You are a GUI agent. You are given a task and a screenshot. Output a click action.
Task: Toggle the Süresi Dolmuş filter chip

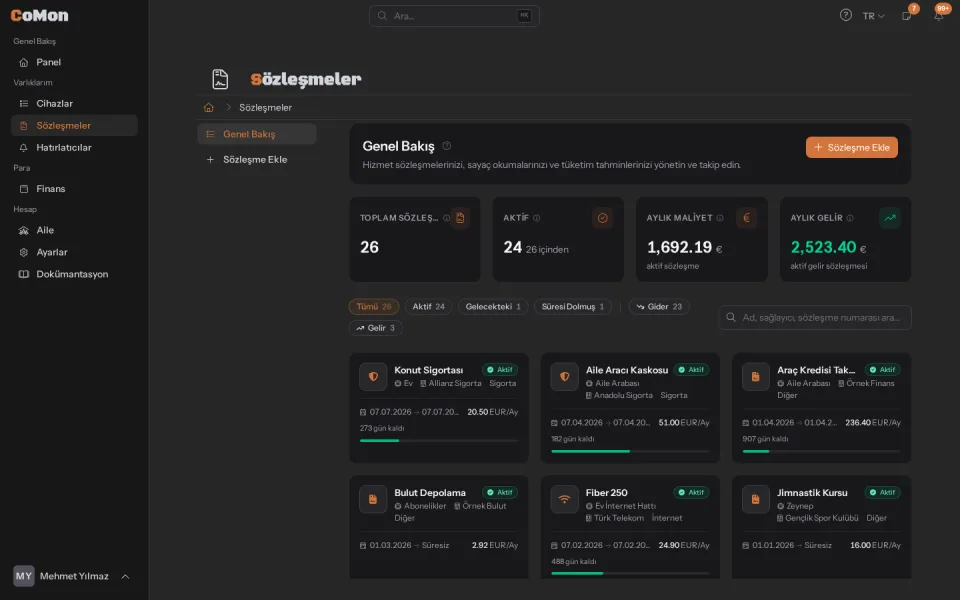pyautogui.click(x=572, y=307)
